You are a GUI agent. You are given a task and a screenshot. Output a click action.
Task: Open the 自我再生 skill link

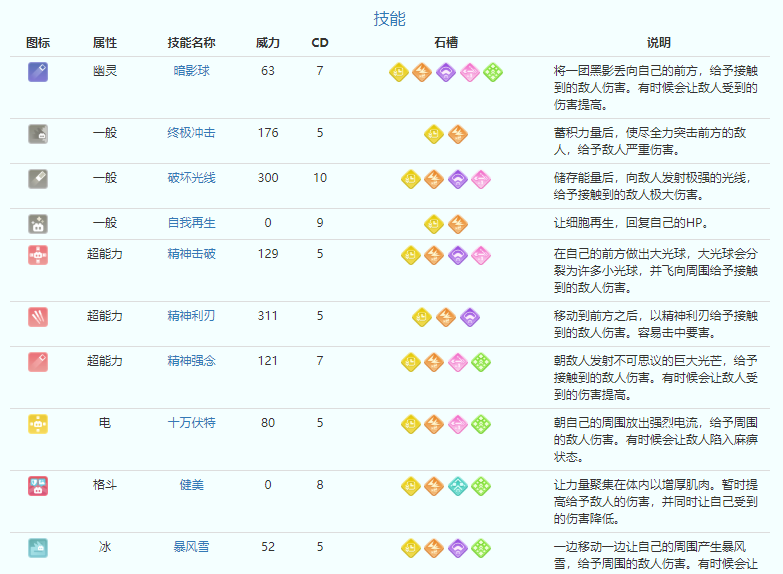point(191,223)
